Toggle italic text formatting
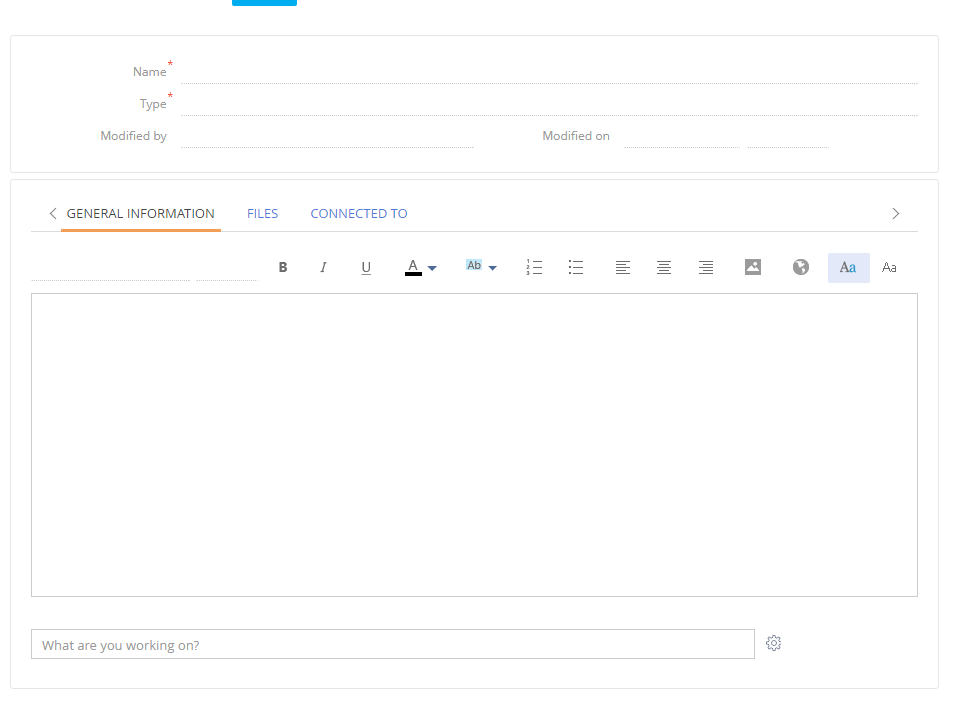The width and height of the screenshot is (958, 712). (323, 268)
